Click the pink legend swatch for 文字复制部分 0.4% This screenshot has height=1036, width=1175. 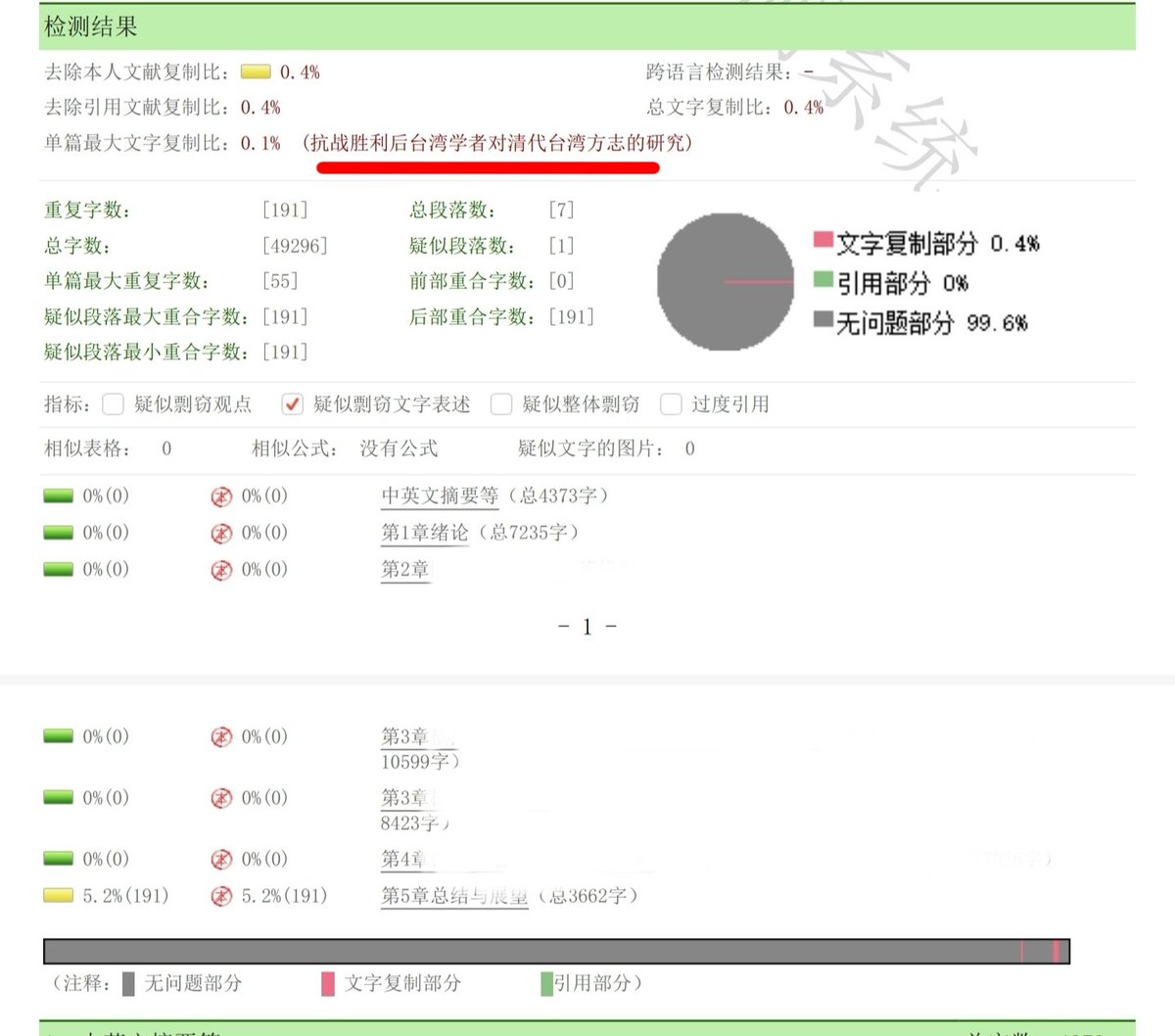pos(823,240)
